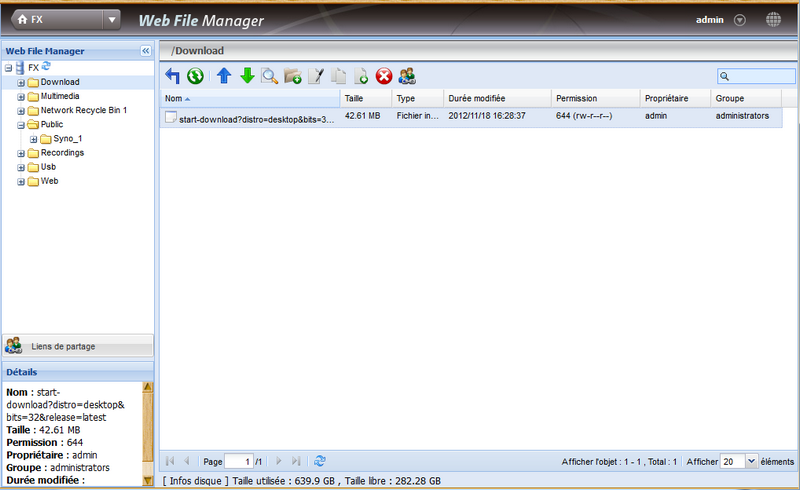Go to first page icon

pyautogui.click(x=170, y=461)
